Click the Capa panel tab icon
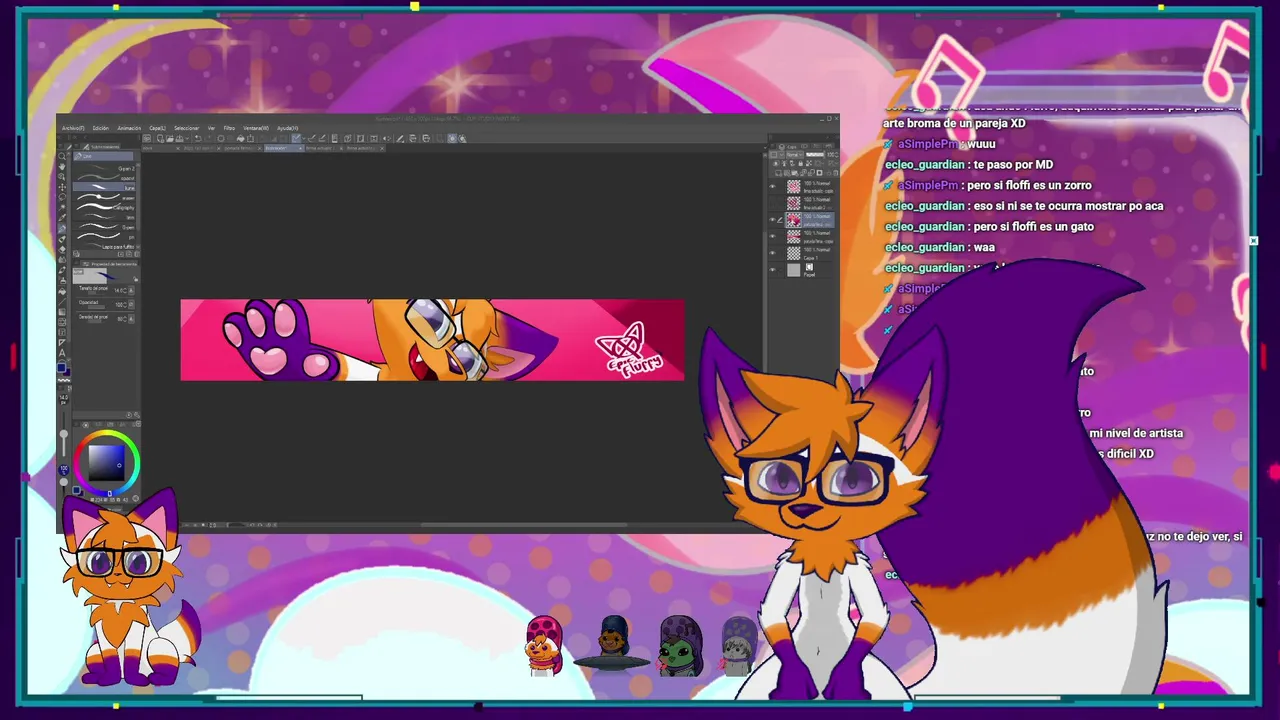This screenshot has height=720, width=1280. pos(782,147)
